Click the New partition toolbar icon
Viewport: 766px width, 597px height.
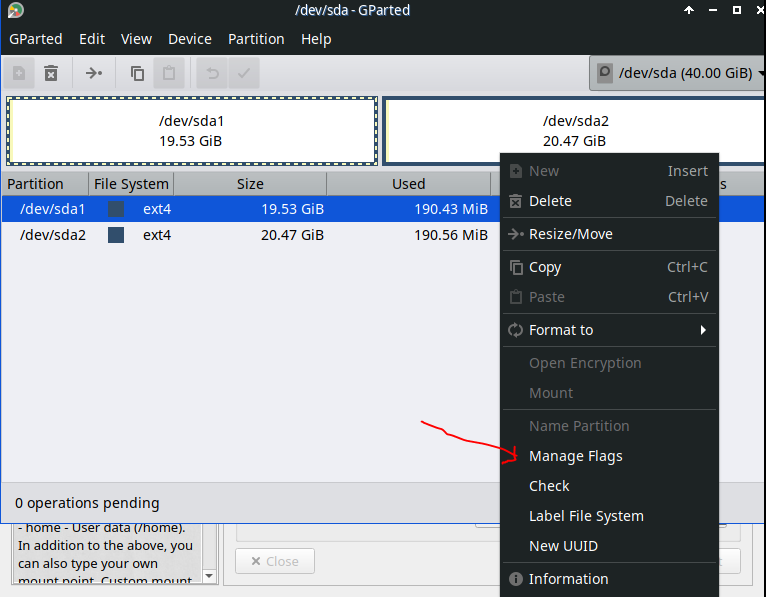click(x=19, y=73)
